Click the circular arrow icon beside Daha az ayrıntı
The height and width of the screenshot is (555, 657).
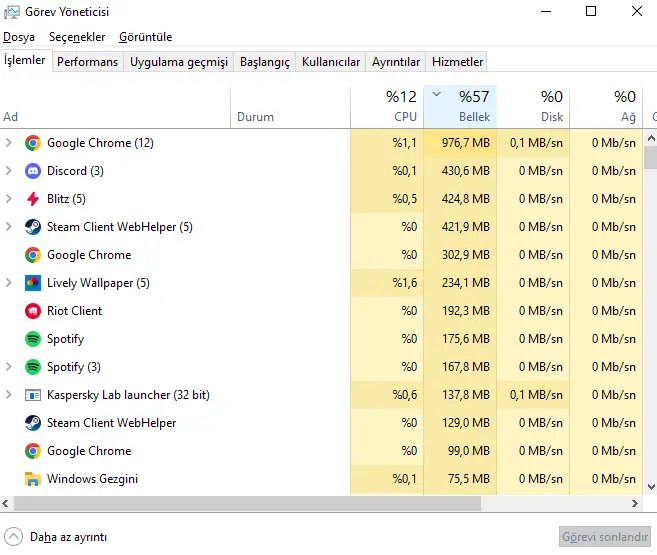pos(13,537)
